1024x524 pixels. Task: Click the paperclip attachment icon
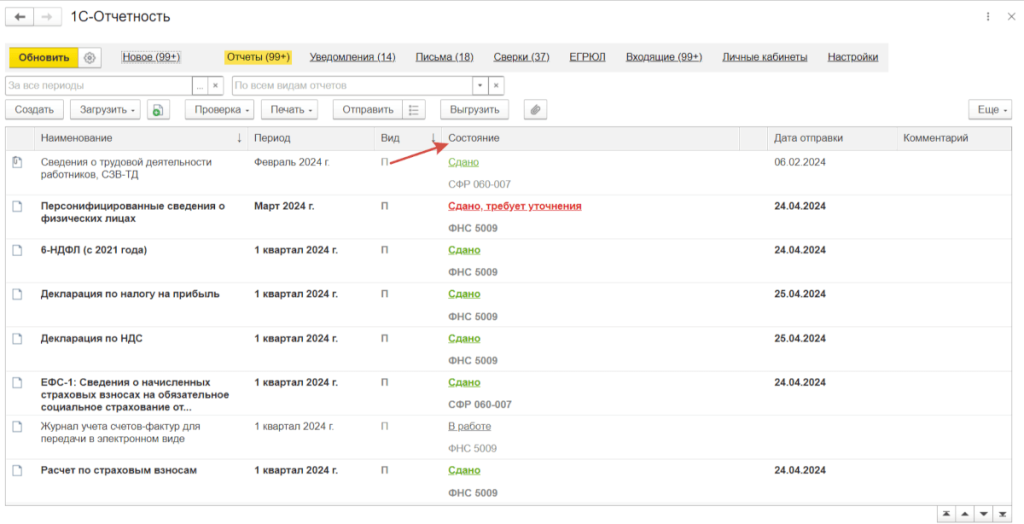click(x=535, y=110)
